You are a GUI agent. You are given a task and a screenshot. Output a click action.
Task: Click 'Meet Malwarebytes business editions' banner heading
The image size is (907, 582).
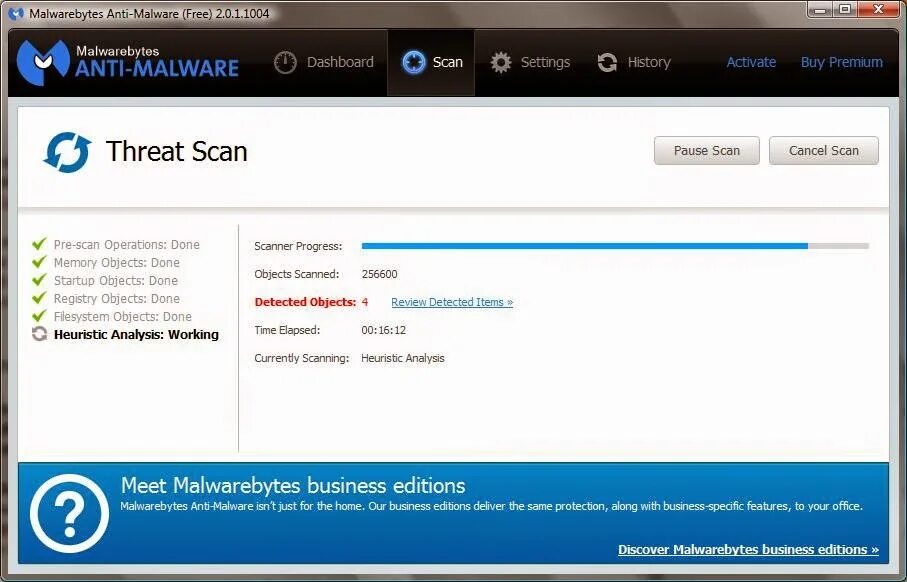[293, 485]
